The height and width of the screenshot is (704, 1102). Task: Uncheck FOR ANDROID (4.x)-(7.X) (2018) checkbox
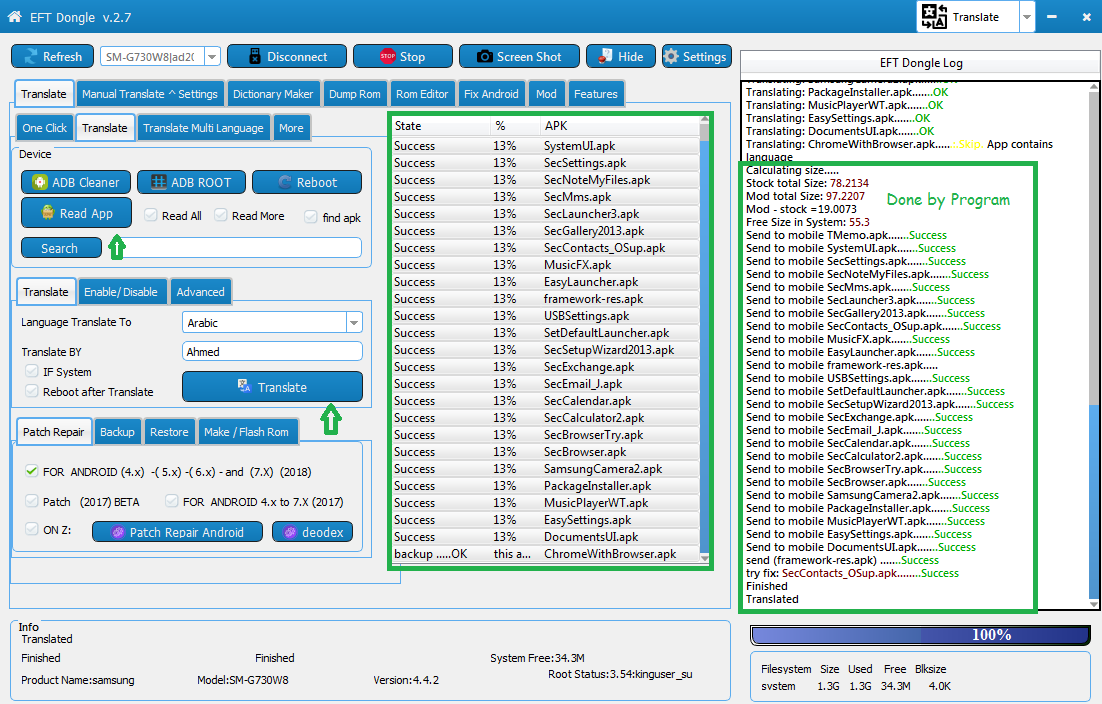point(32,471)
